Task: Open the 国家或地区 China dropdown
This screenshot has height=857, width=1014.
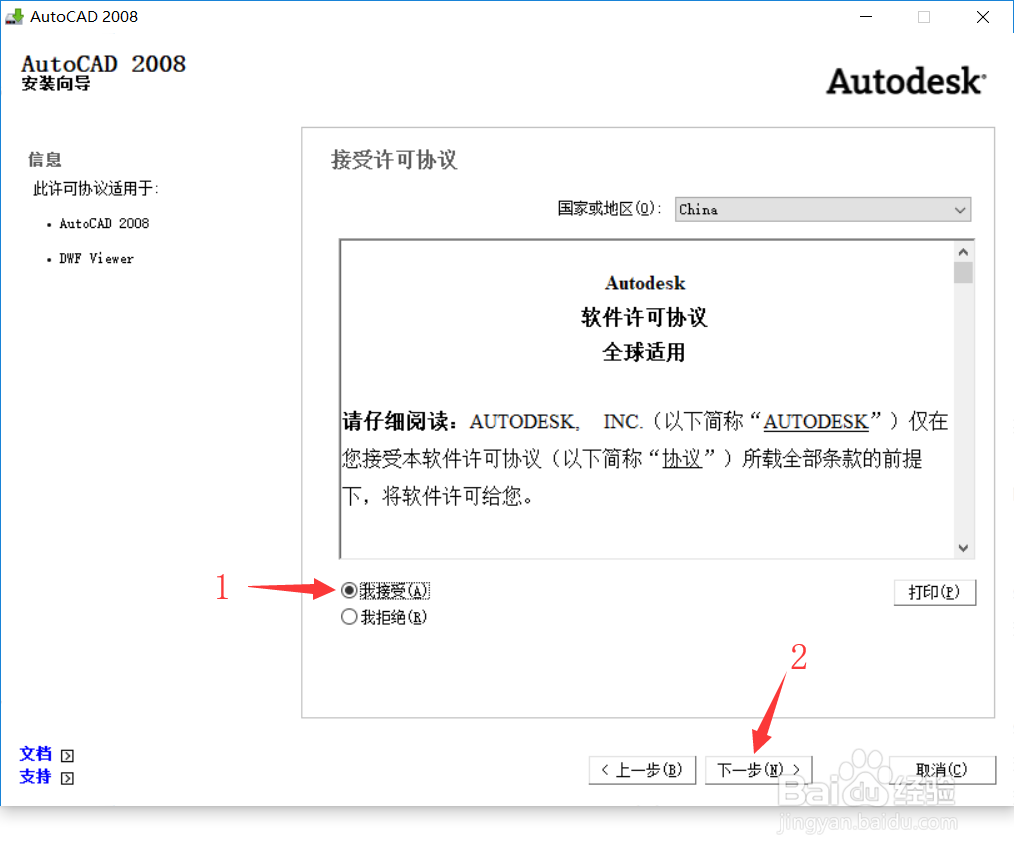Action: click(823, 210)
